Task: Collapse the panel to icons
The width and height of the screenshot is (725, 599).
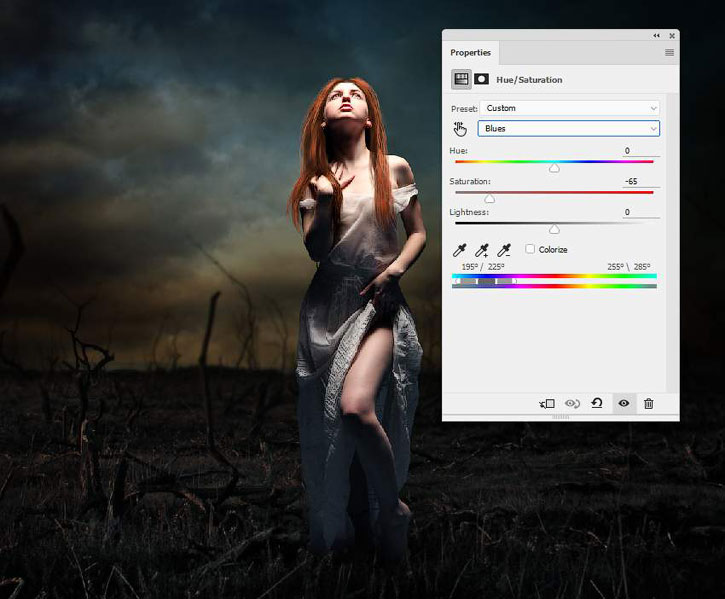Action: click(x=656, y=36)
